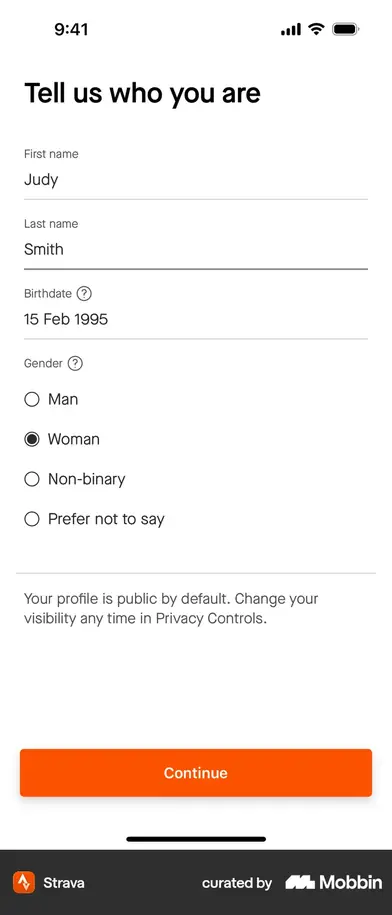Tap the battery status icon
The height and width of the screenshot is (915, 392).
click(346, 29)
